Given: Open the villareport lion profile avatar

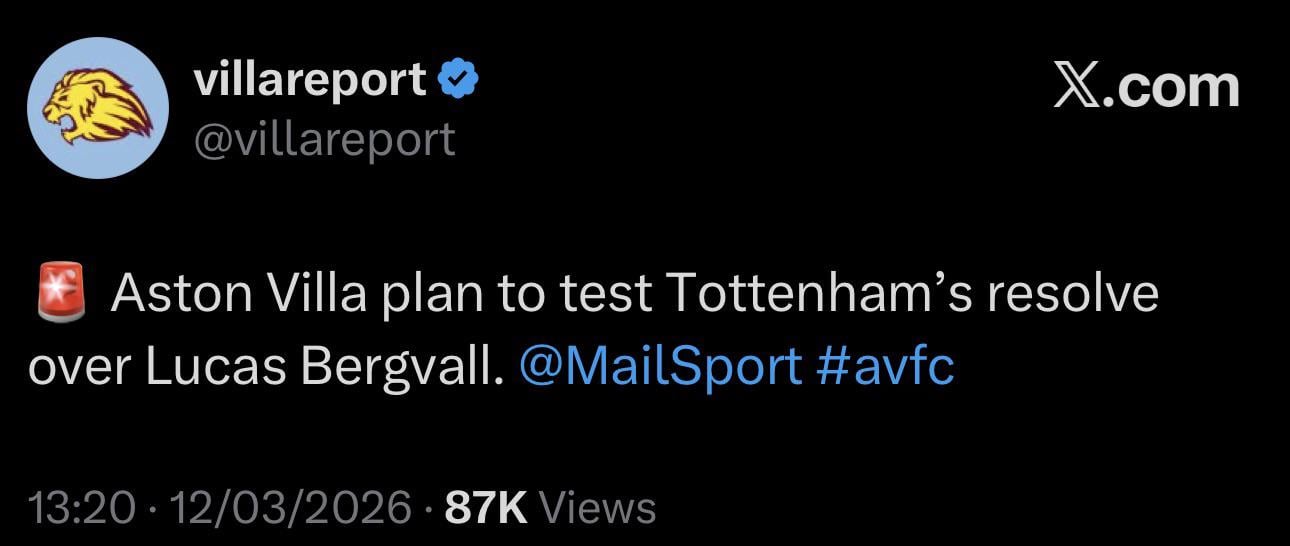Looking at the screenshot, I should [97, 108].
